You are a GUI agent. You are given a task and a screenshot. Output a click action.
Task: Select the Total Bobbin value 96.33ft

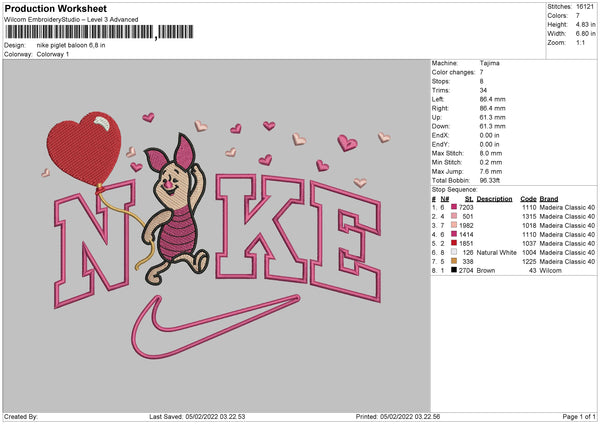[490, 180]
